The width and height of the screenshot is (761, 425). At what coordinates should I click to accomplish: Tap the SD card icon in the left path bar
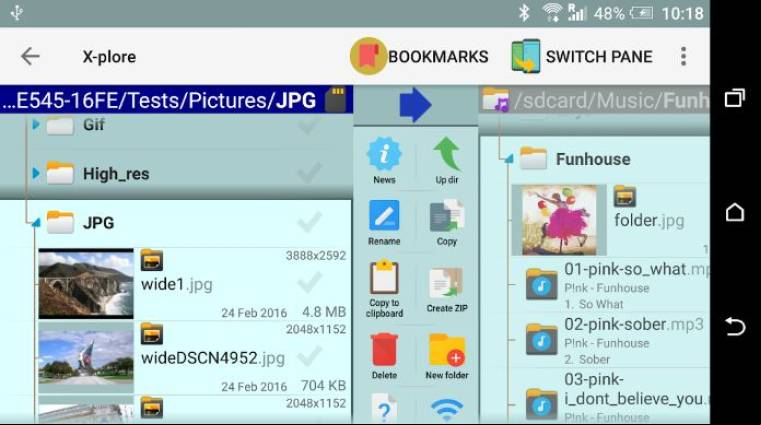(x=336, y=100)
